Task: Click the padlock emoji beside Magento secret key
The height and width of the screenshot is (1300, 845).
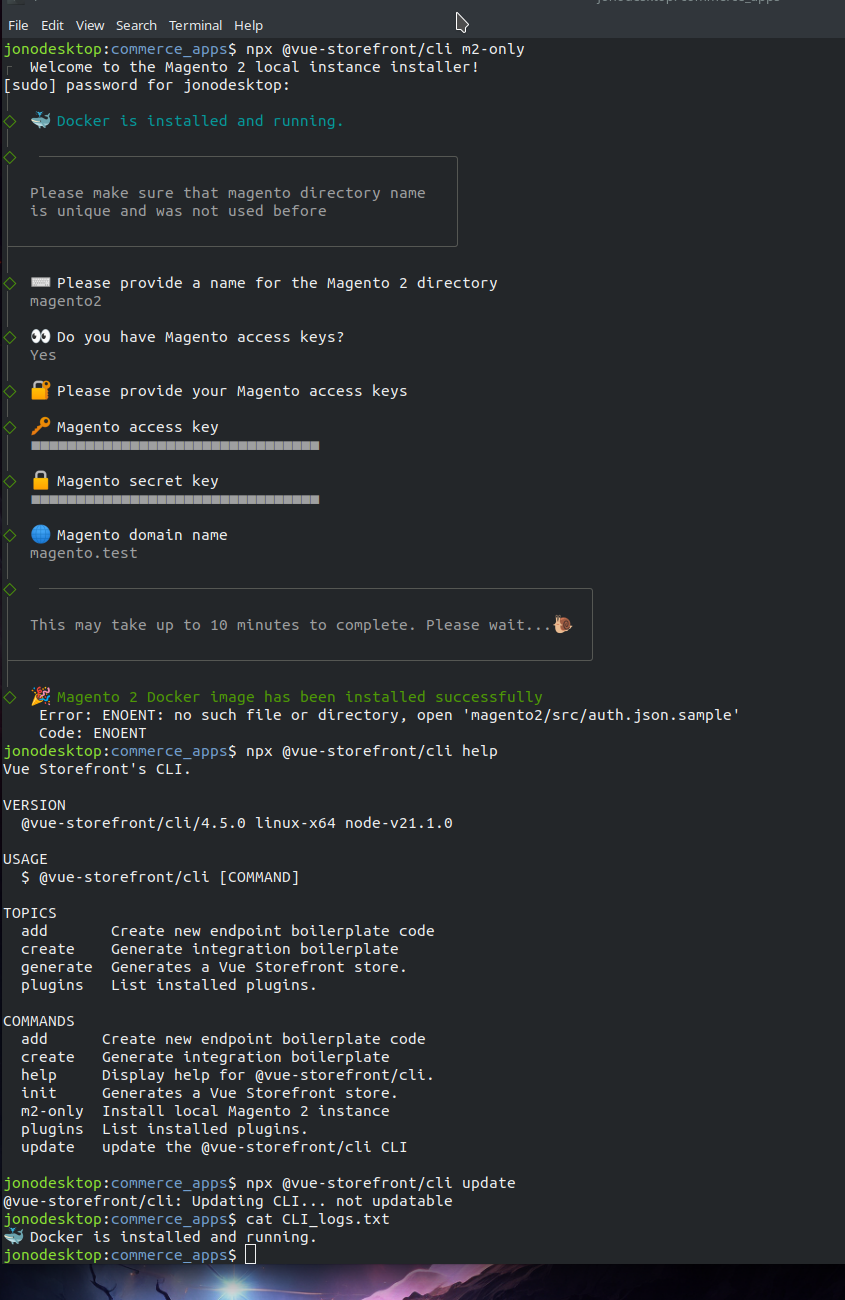Action: (41, 481)
